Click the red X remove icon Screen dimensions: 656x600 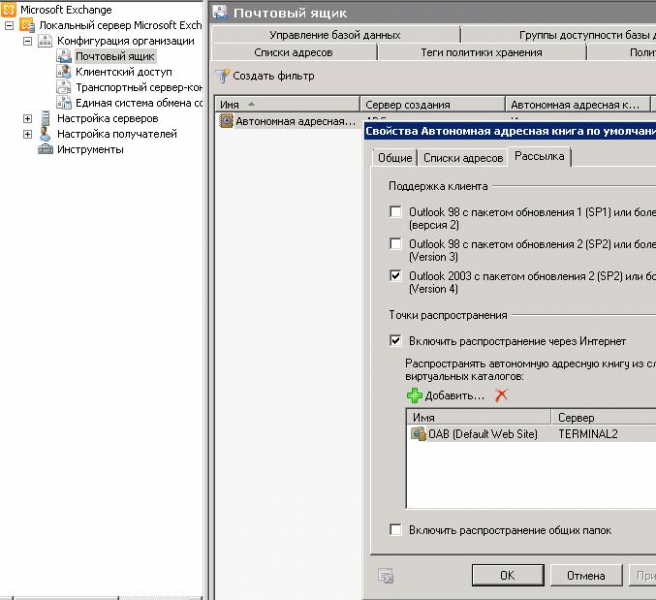(x=501, y=396)
